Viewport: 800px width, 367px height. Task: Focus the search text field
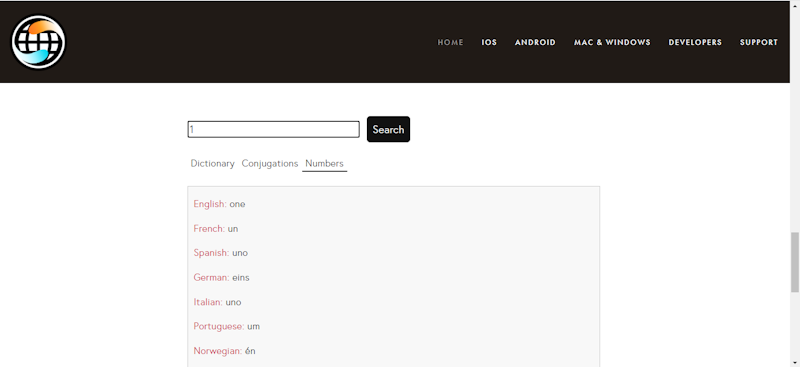click(x=273, y=129)
